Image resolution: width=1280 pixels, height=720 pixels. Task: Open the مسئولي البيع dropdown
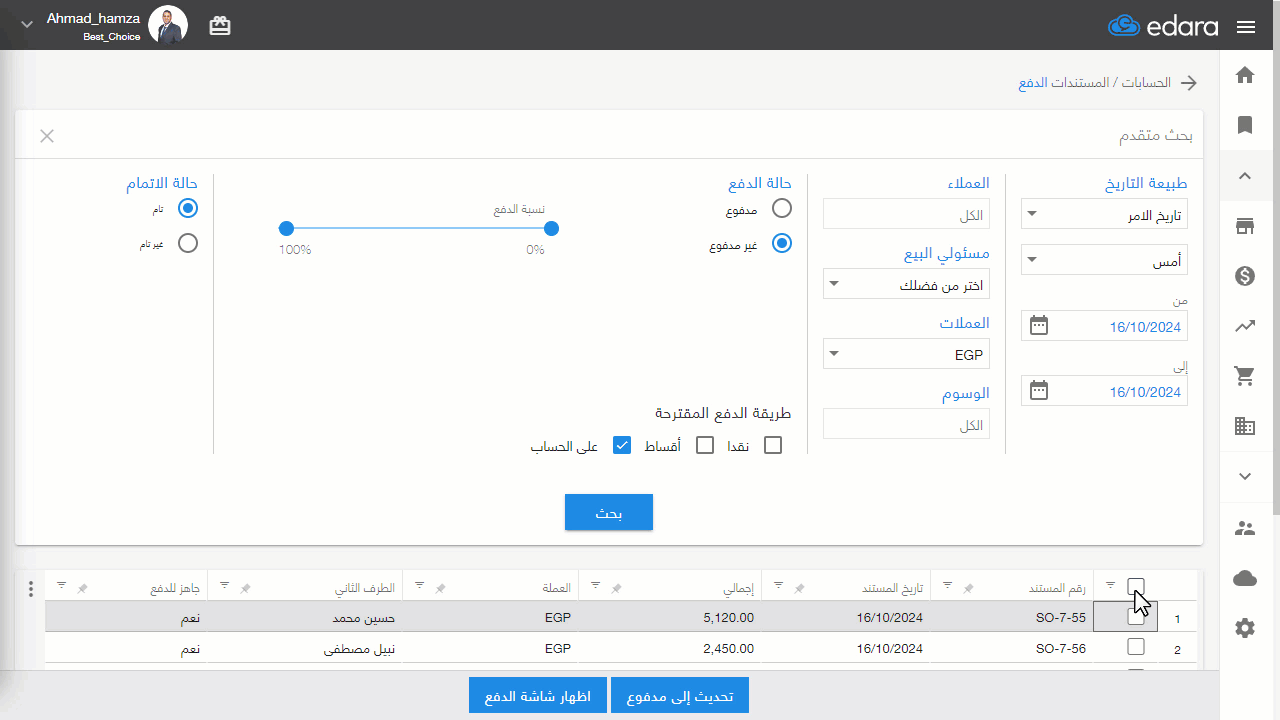906,284
